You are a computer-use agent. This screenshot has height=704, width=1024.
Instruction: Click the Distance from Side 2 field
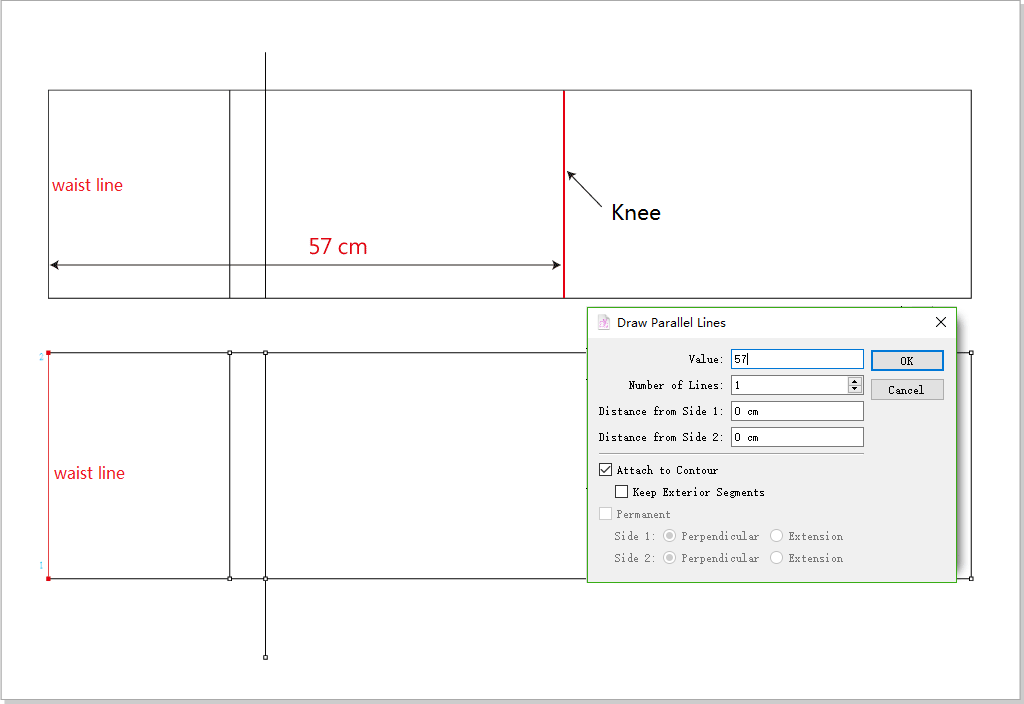click(x=796, y=437)
